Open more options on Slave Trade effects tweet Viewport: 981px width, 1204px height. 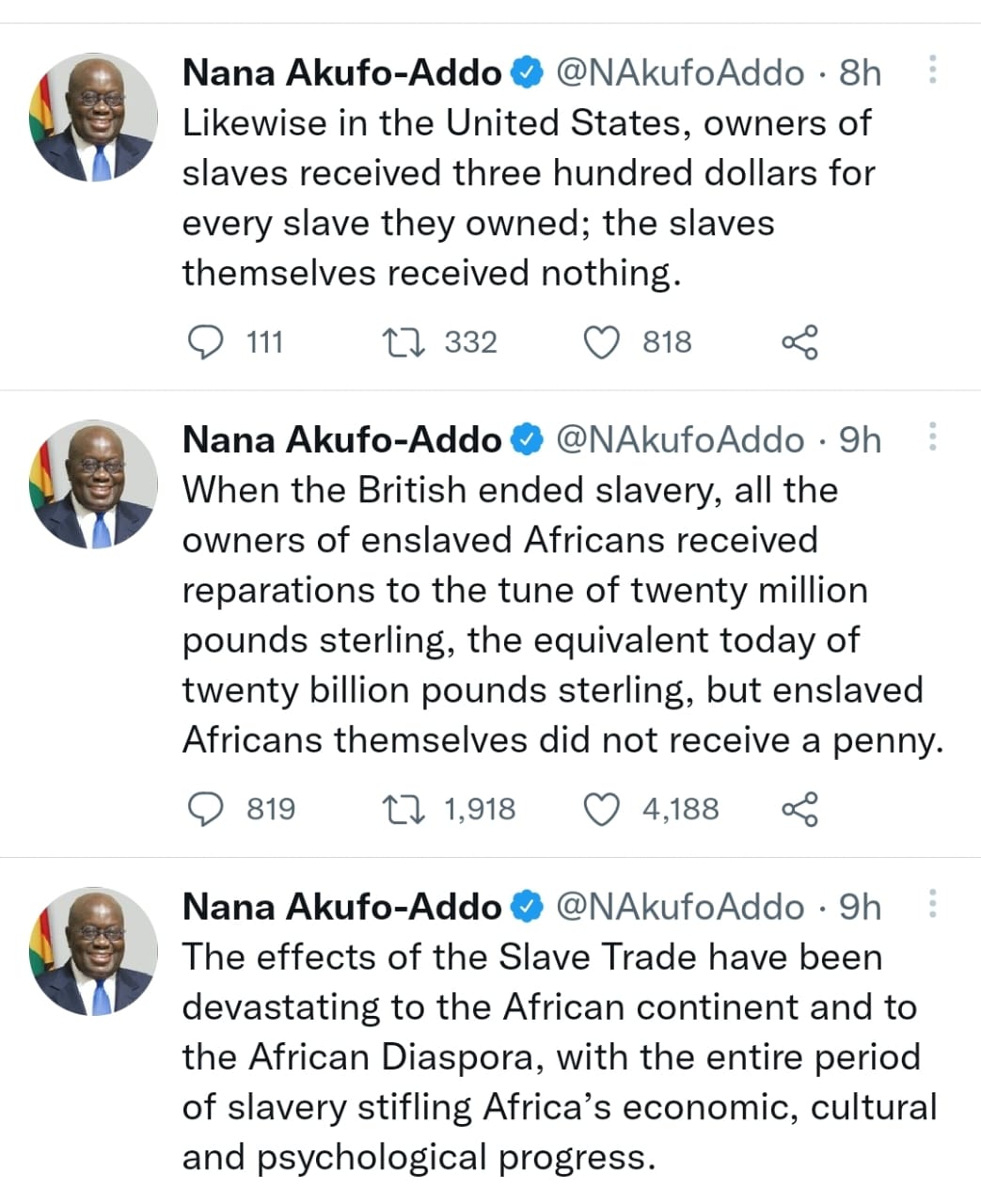click(x=932, y=903)
